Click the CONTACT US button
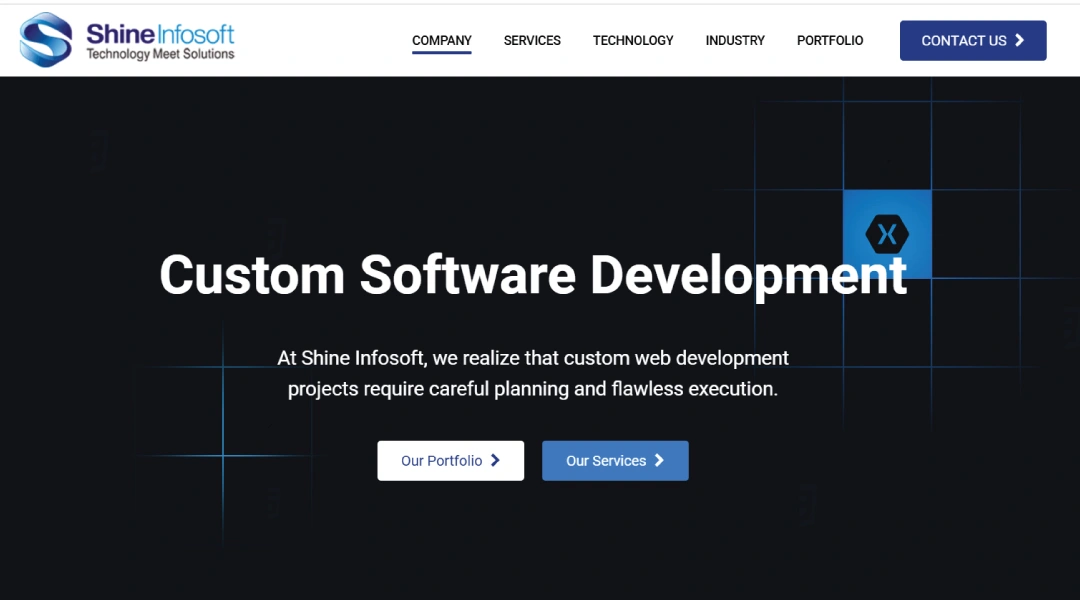 pyautogui.click(x=972, y=41)
